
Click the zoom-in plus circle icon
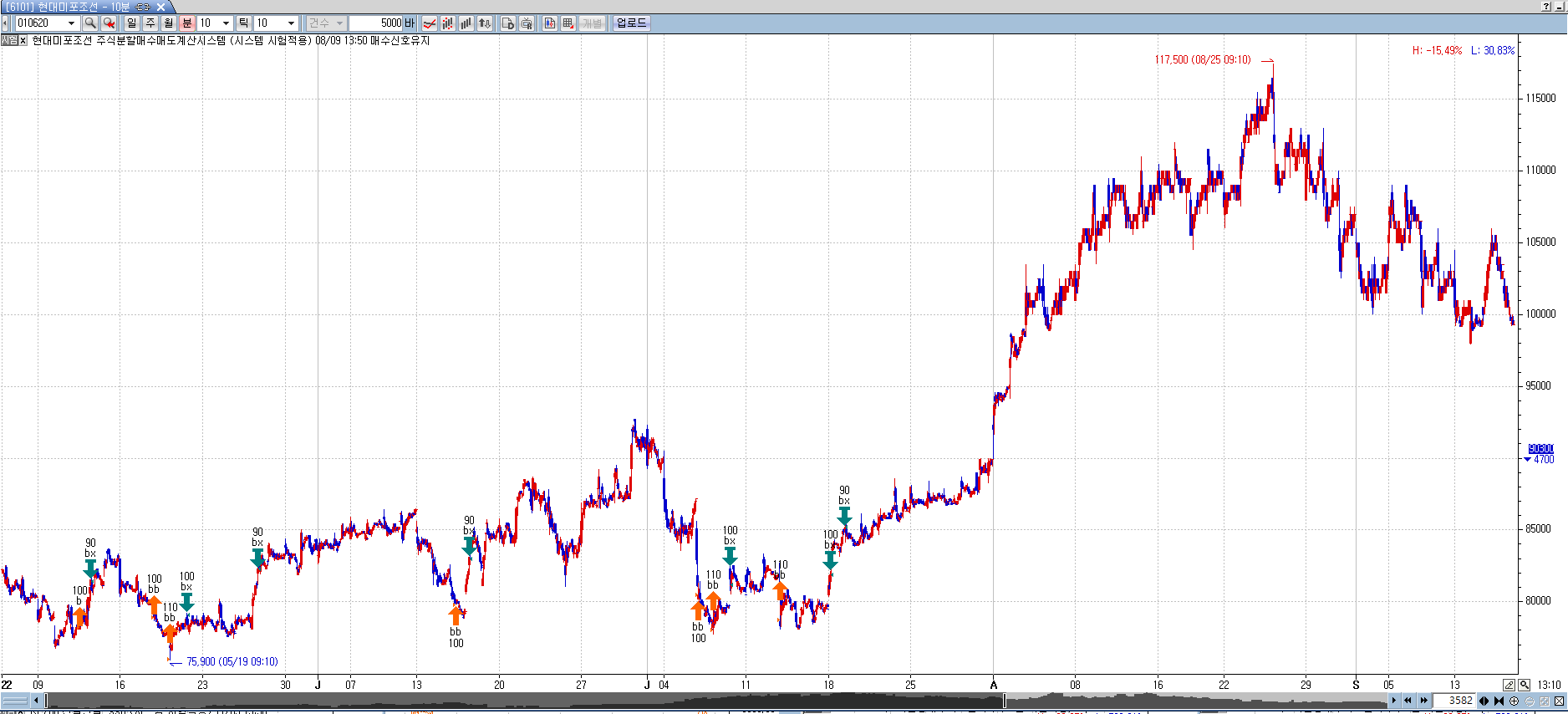[1514, 701]
